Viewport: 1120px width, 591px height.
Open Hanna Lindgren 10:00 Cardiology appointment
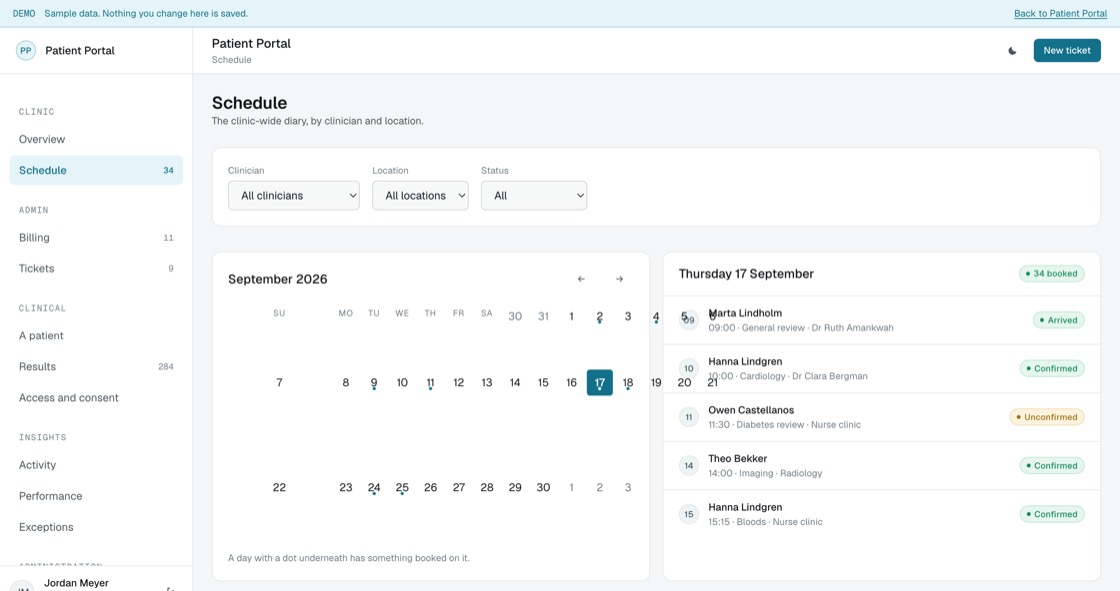881,369
